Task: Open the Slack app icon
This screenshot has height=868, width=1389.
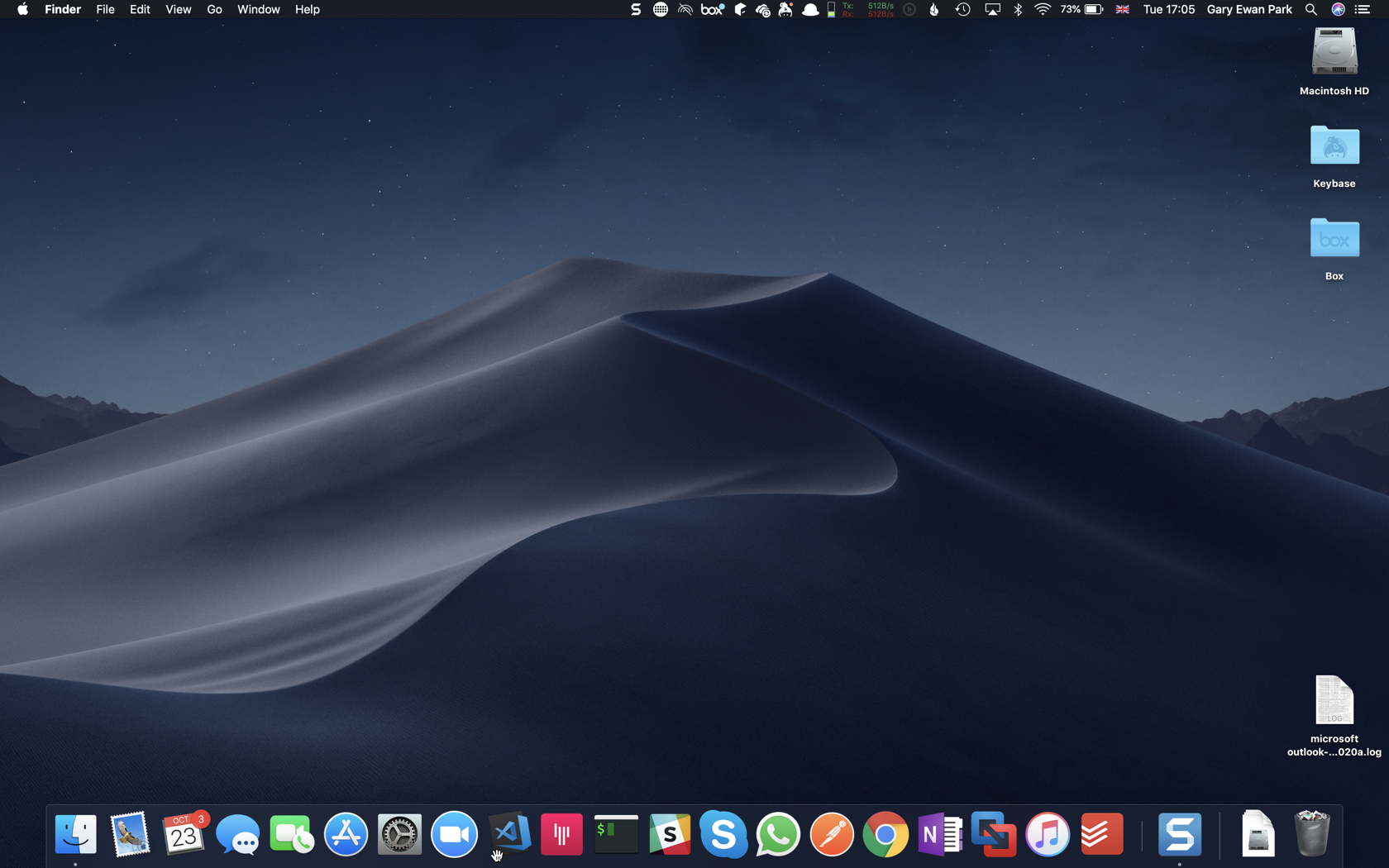Action: click(x=670, y=835)
